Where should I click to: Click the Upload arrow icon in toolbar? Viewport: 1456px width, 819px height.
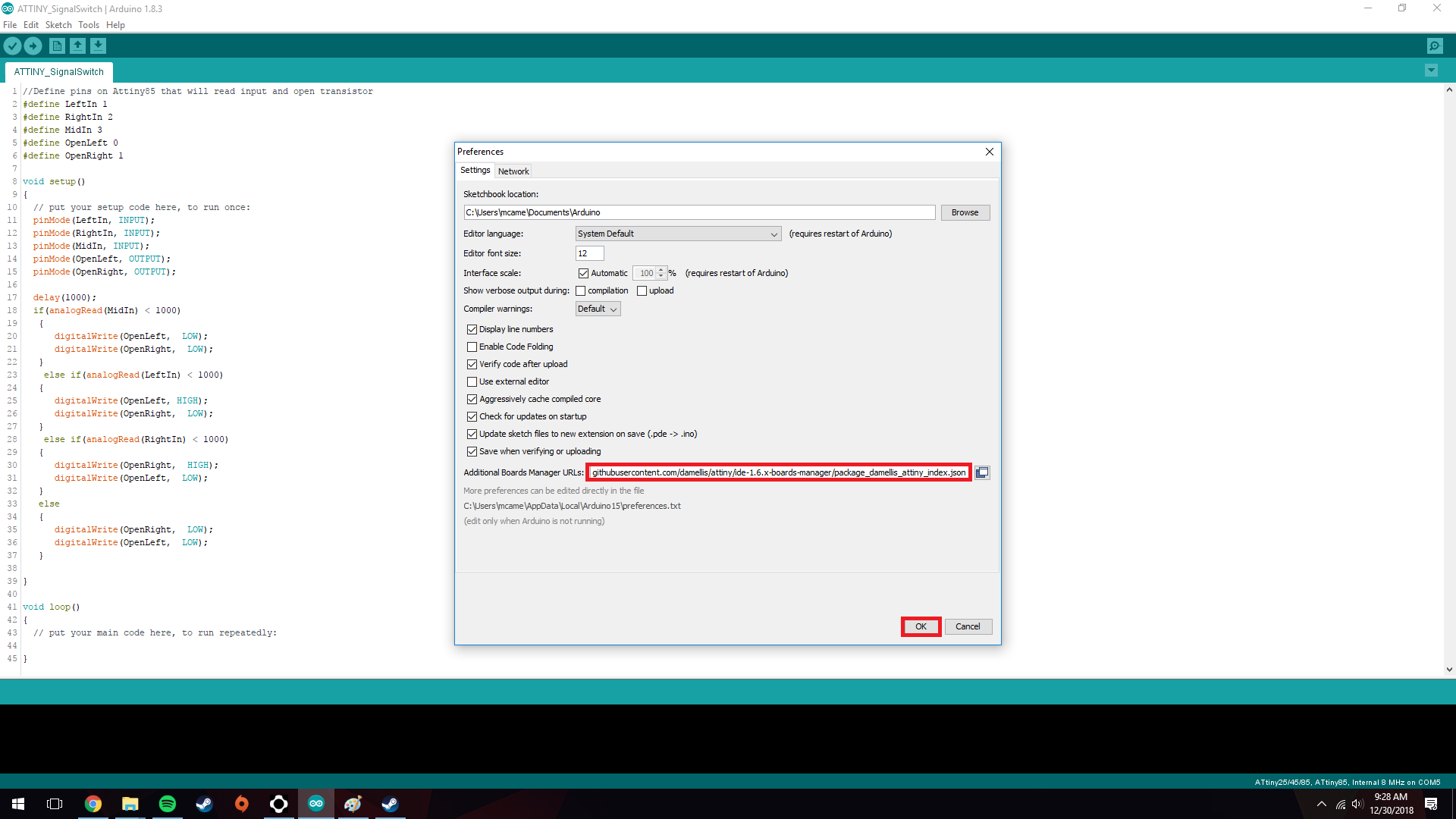coord(33,46)
